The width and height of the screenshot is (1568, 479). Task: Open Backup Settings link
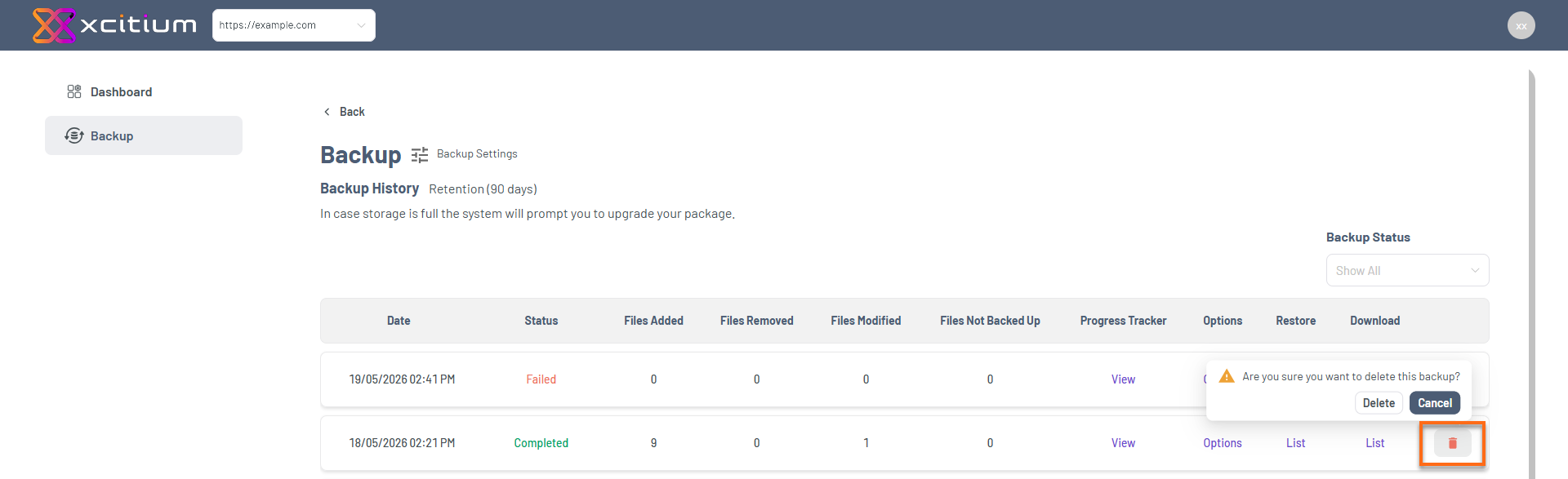[477, 153]
